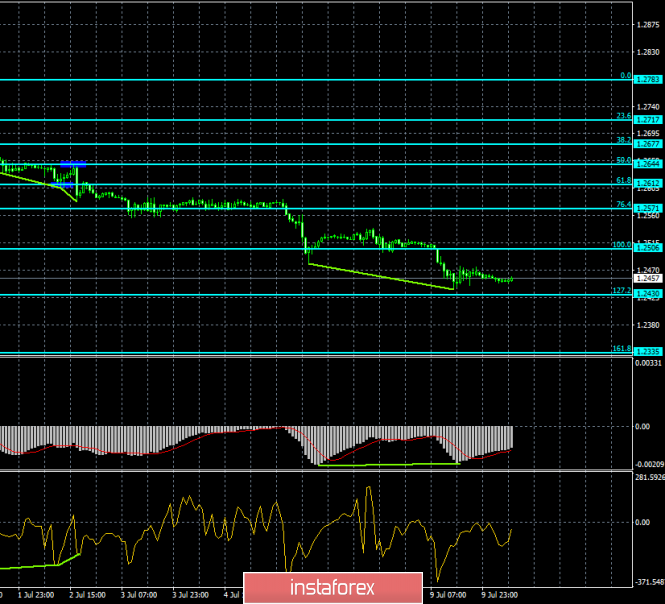The width and height of the screenshot is (665, 604).
Task: Select the 23.6 Fibonacci level label
Action: (623, 115)
